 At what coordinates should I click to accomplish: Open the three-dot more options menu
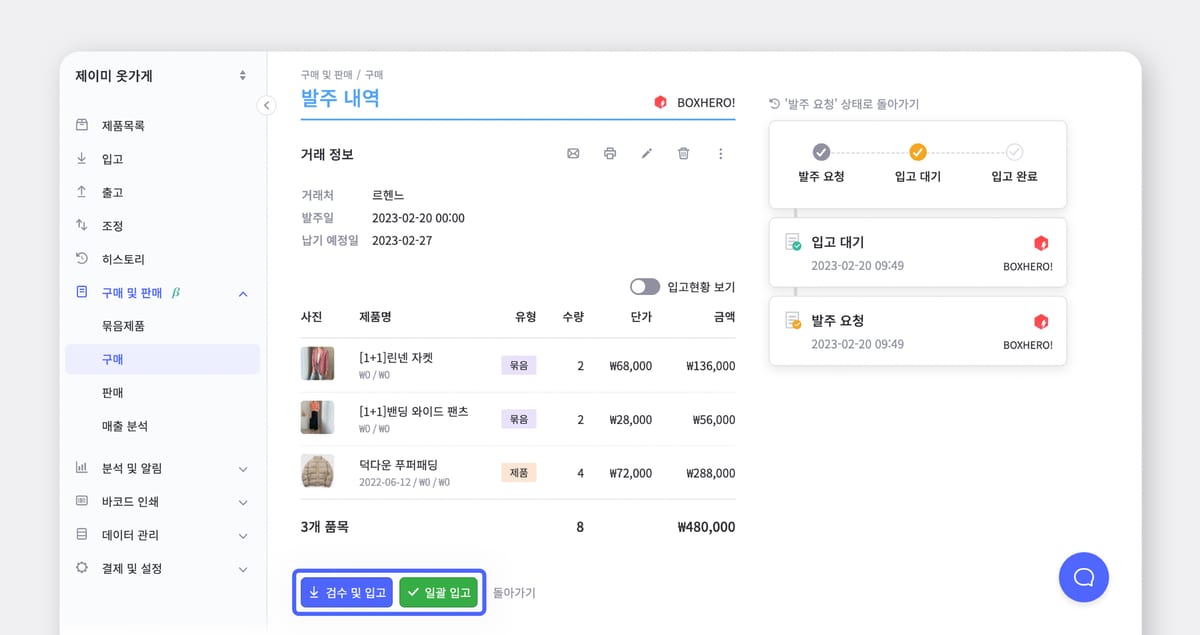point(720,153)
